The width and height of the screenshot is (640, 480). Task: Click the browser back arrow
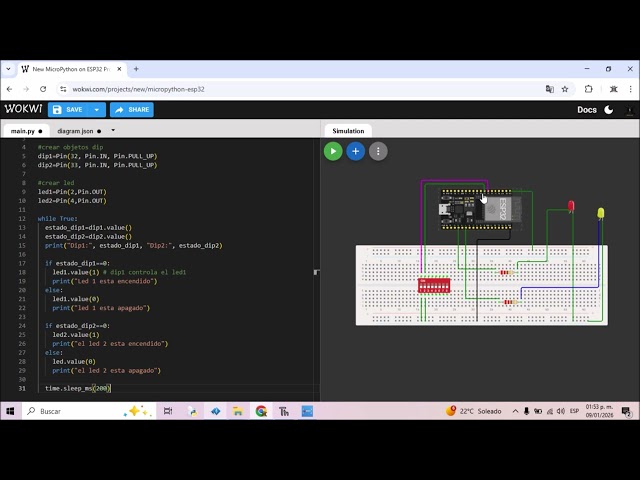(x=9, y=89)
